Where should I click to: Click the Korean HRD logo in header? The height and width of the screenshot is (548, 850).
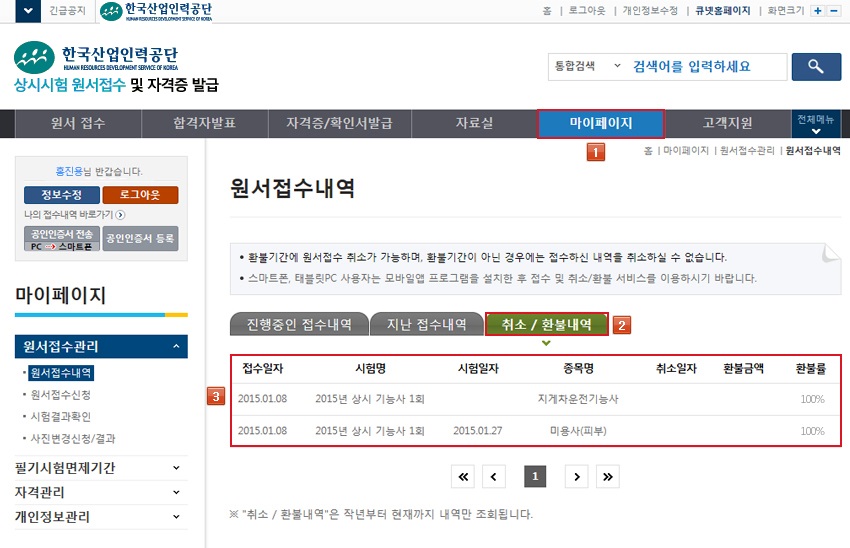pos(97,58)
